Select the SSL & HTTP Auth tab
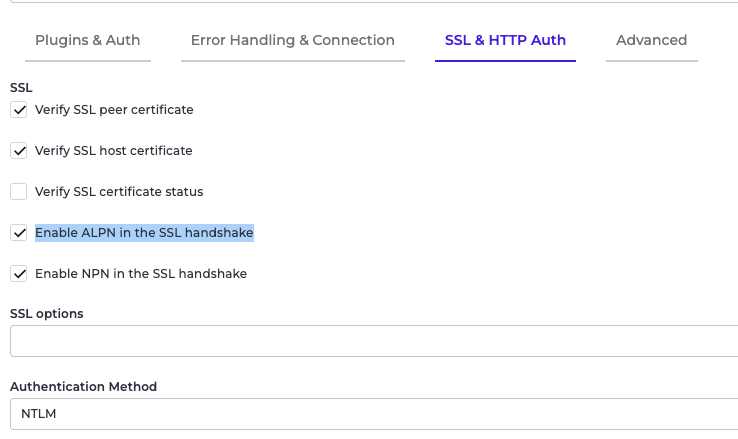 pos(505,40)
